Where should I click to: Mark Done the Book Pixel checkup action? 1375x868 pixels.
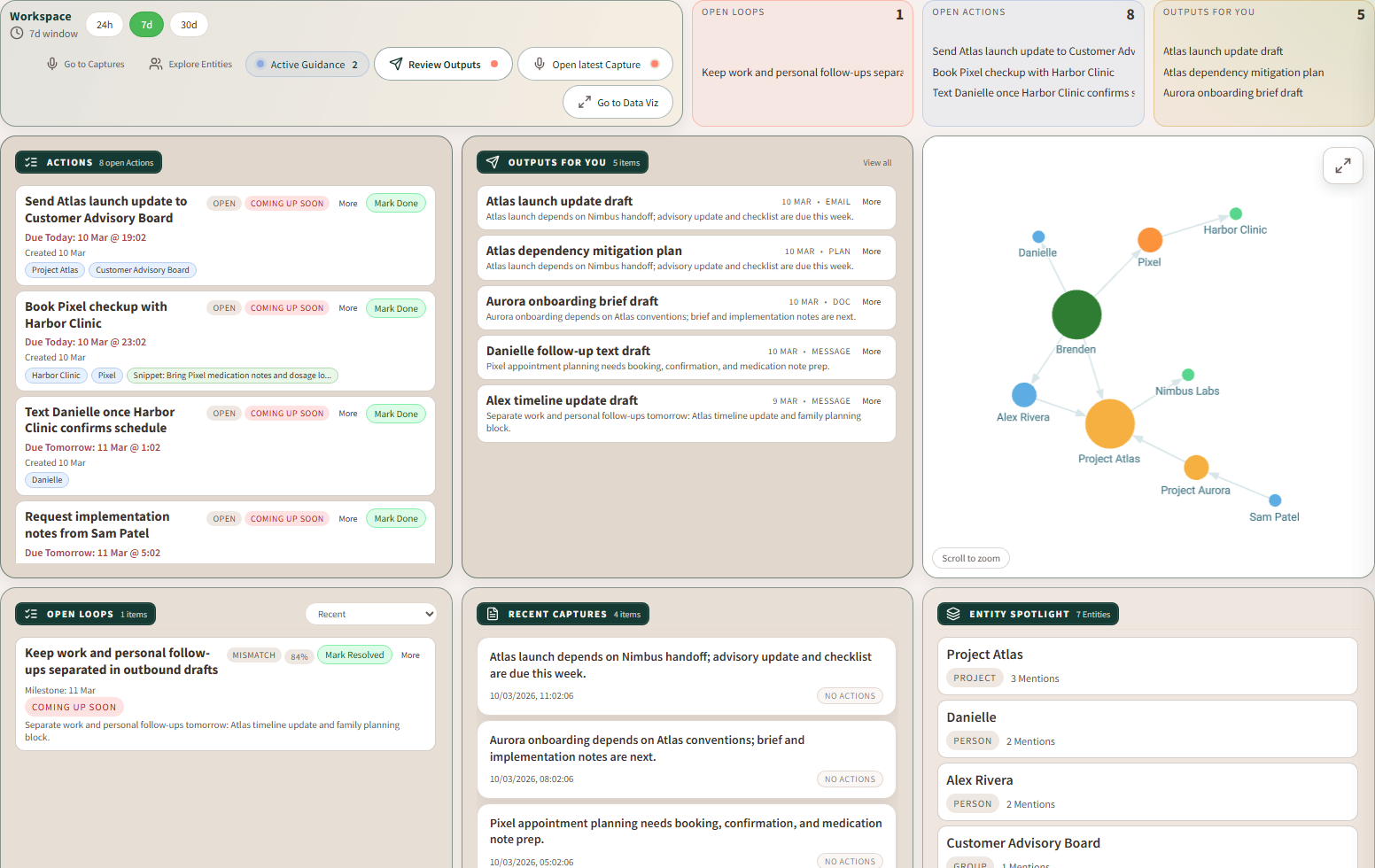(395, 307)
